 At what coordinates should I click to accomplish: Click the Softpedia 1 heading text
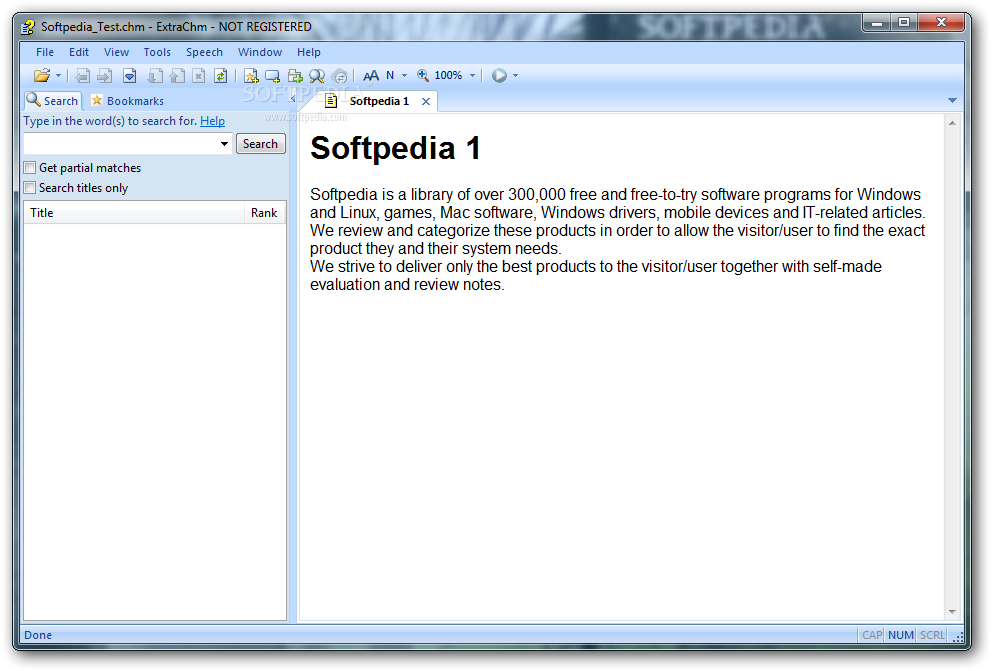395,149
